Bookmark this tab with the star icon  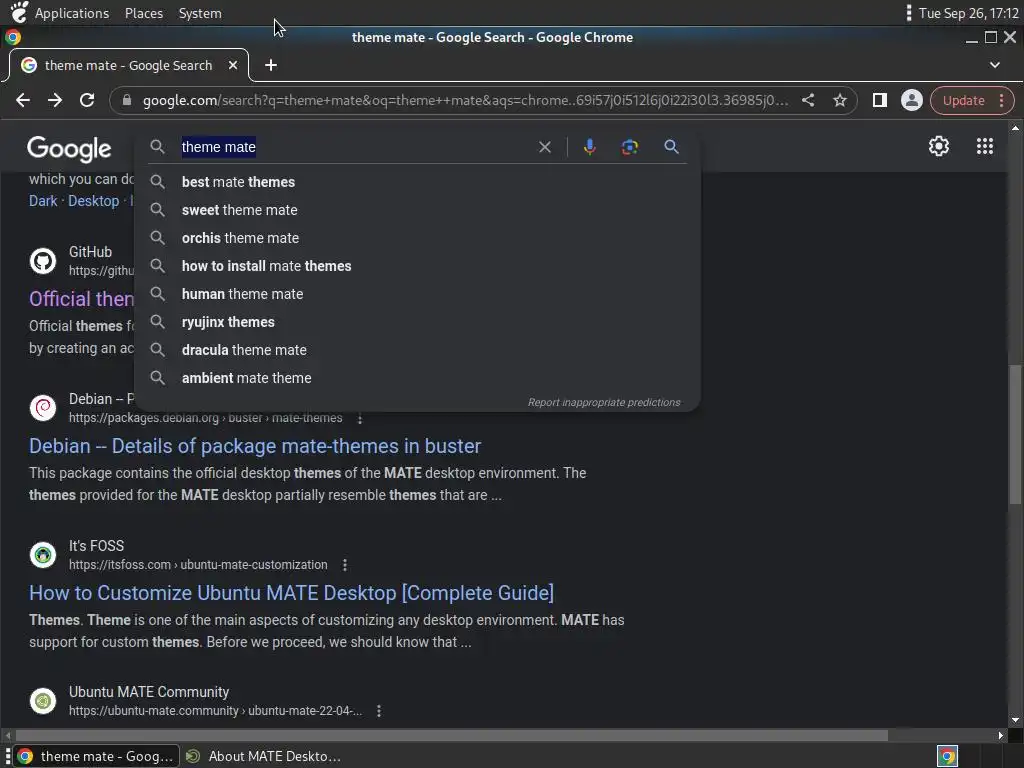point(840,100)
